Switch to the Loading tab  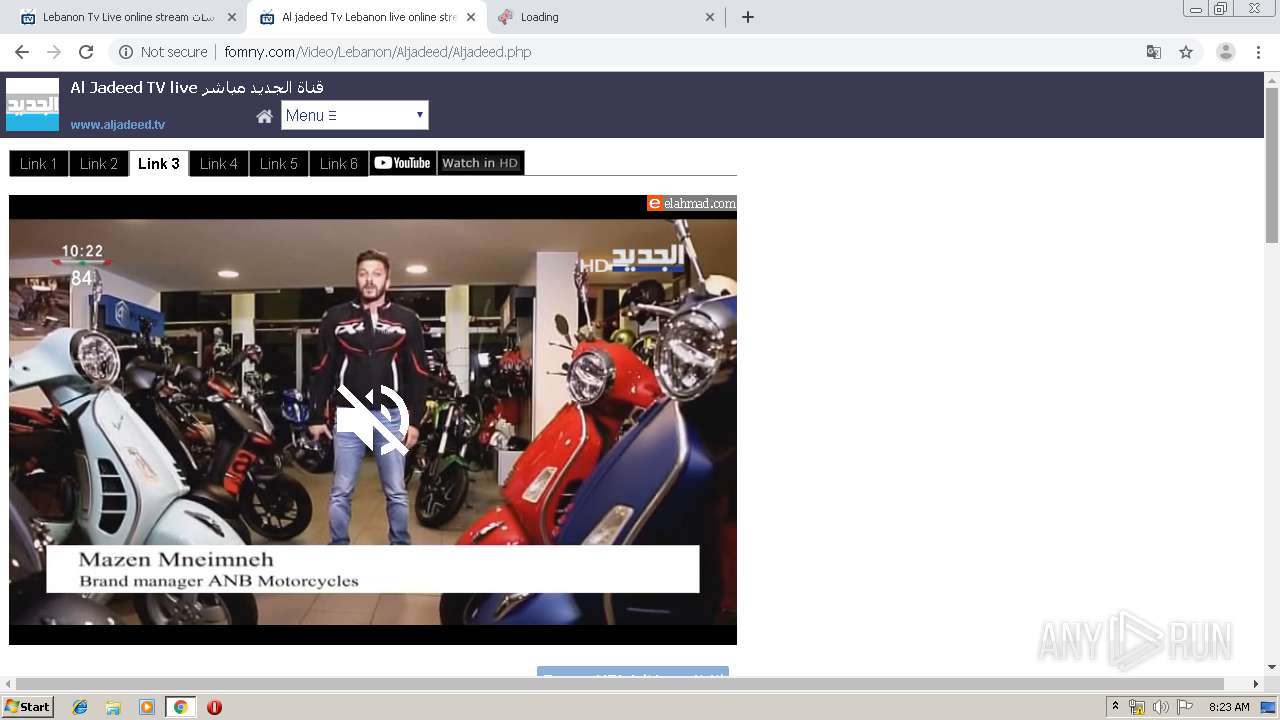click(606, 17)
